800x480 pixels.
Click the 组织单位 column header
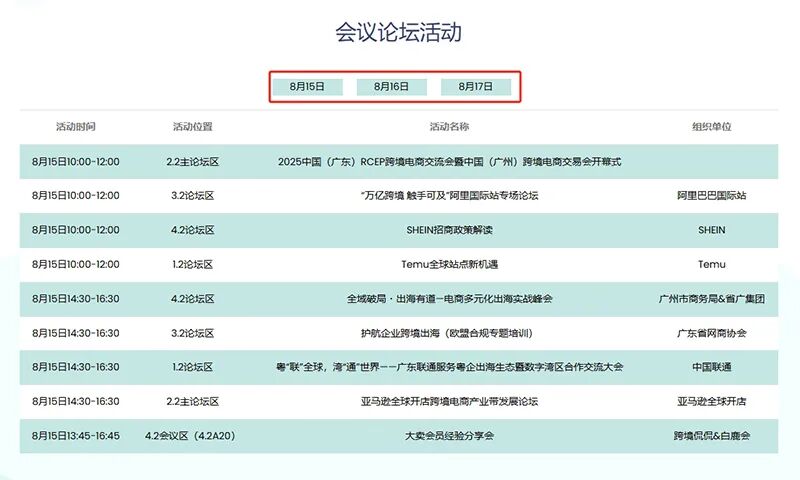point(712,127)
